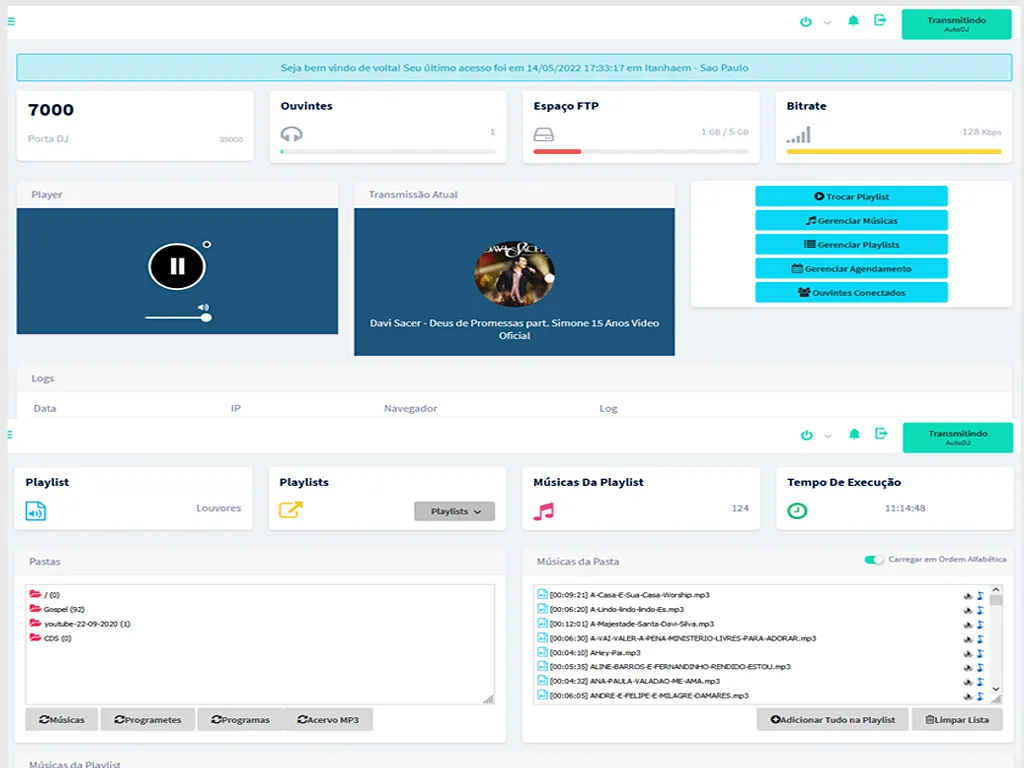This screenshot has height=768, width=1024.
Task: Click the blue Playlist speaker icon
Action: click(x=36, y=511)
